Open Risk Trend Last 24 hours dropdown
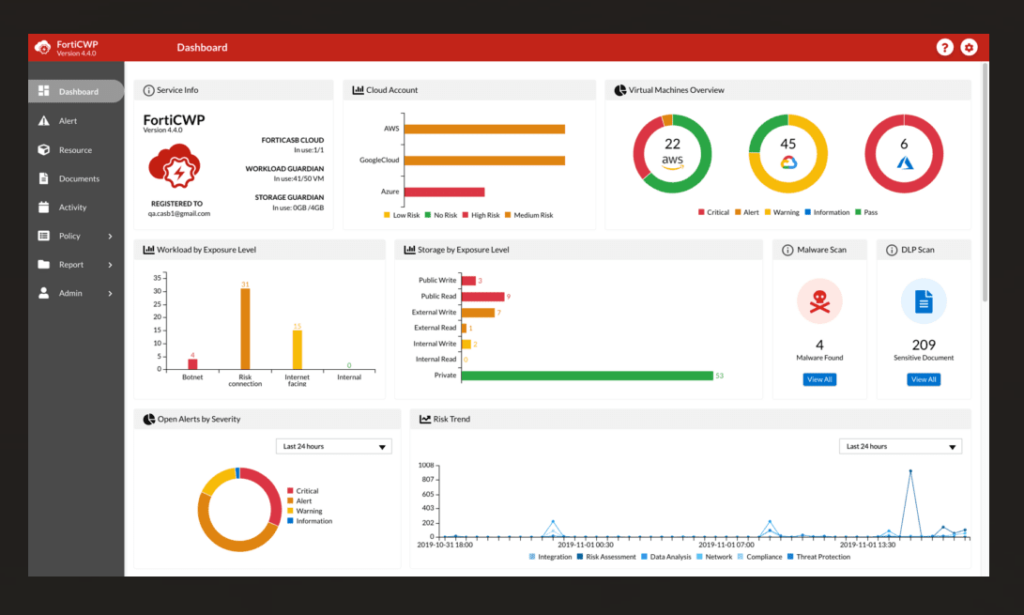The width and height of the screenshot is (1024, 615). pos(900,447)
